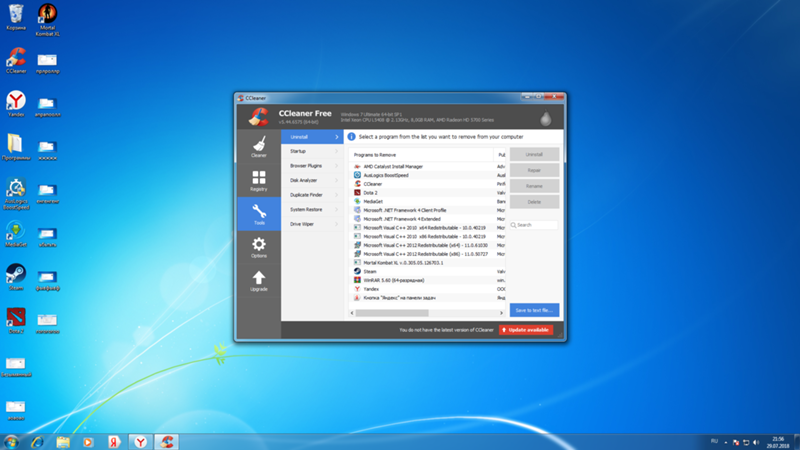Select Visual C++ 2010 x64 Redistributable row
Screen dimensions: 800x450
[x=428, y=228]
